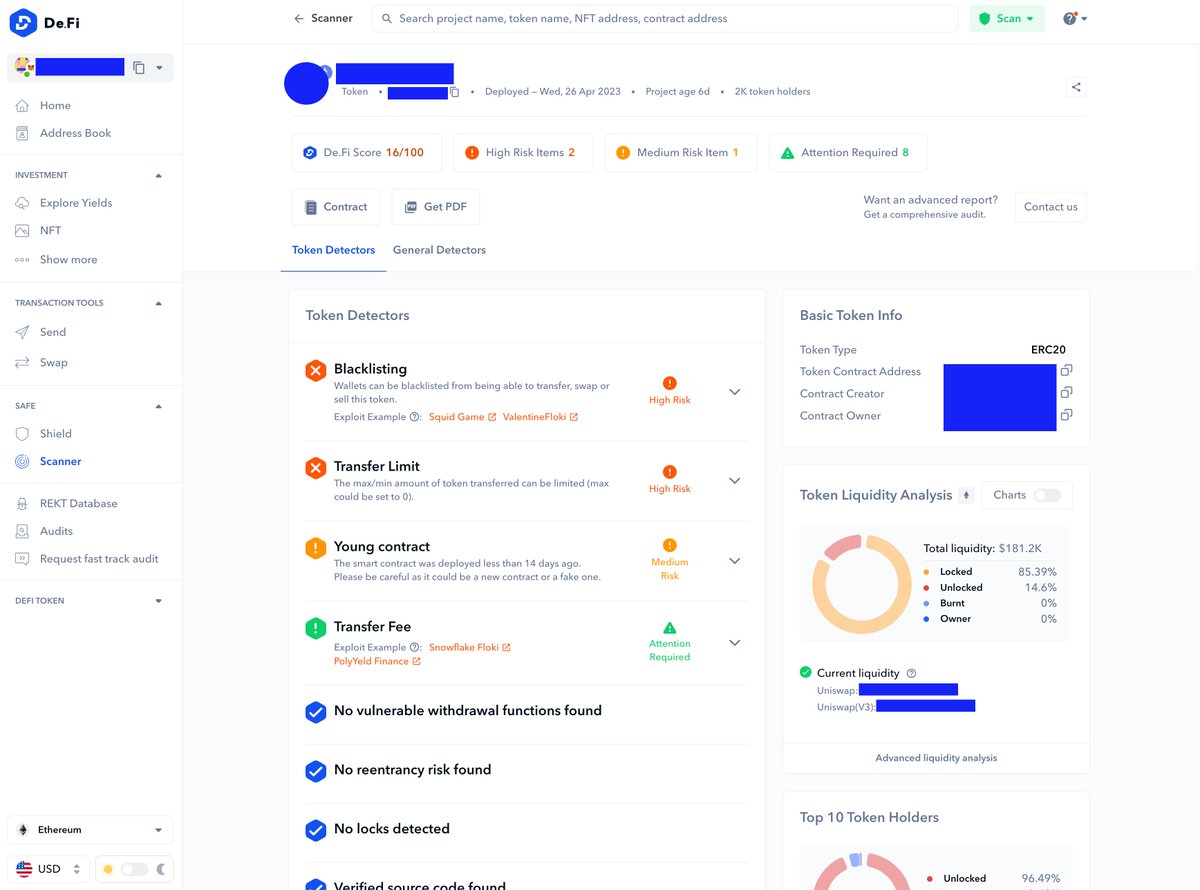Click Blacklisting help question icon
The height and width of the screenshot is (890, 1200).
click(415, 417)
